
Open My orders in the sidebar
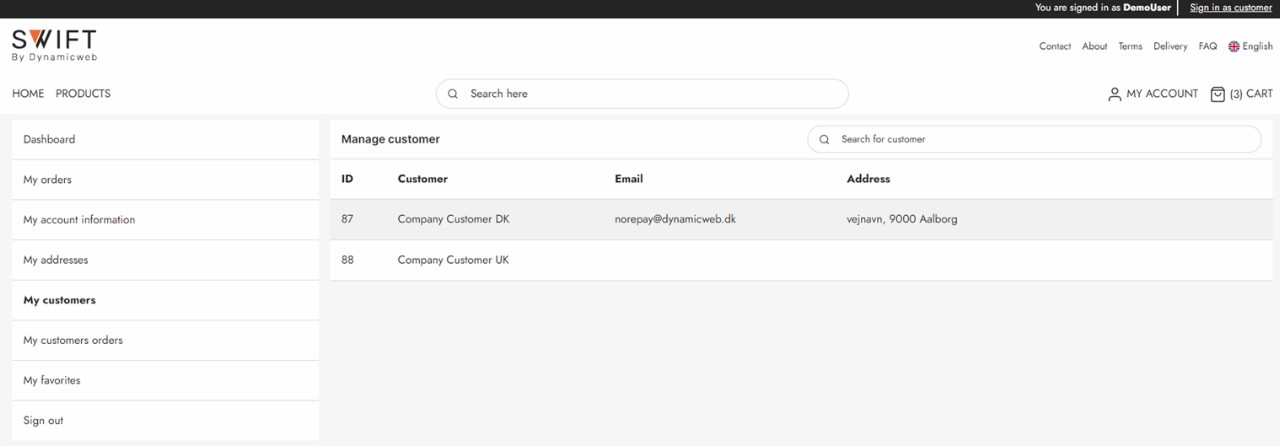[x=47, y=180]
